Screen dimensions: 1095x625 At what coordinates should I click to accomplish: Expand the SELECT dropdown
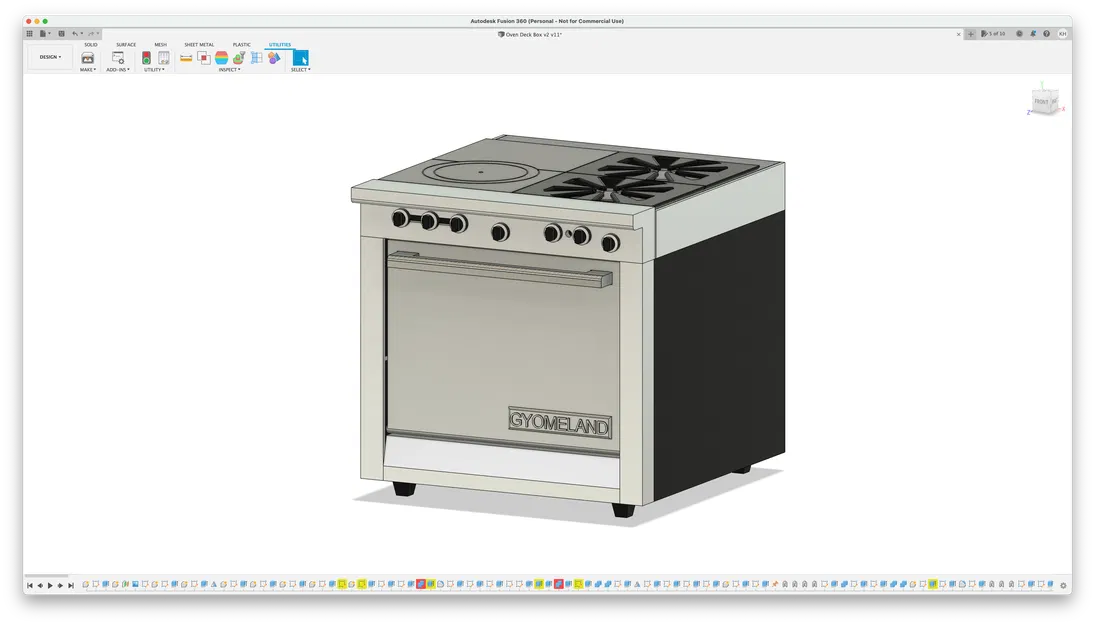pyautogui.click(x=301, y=70)
